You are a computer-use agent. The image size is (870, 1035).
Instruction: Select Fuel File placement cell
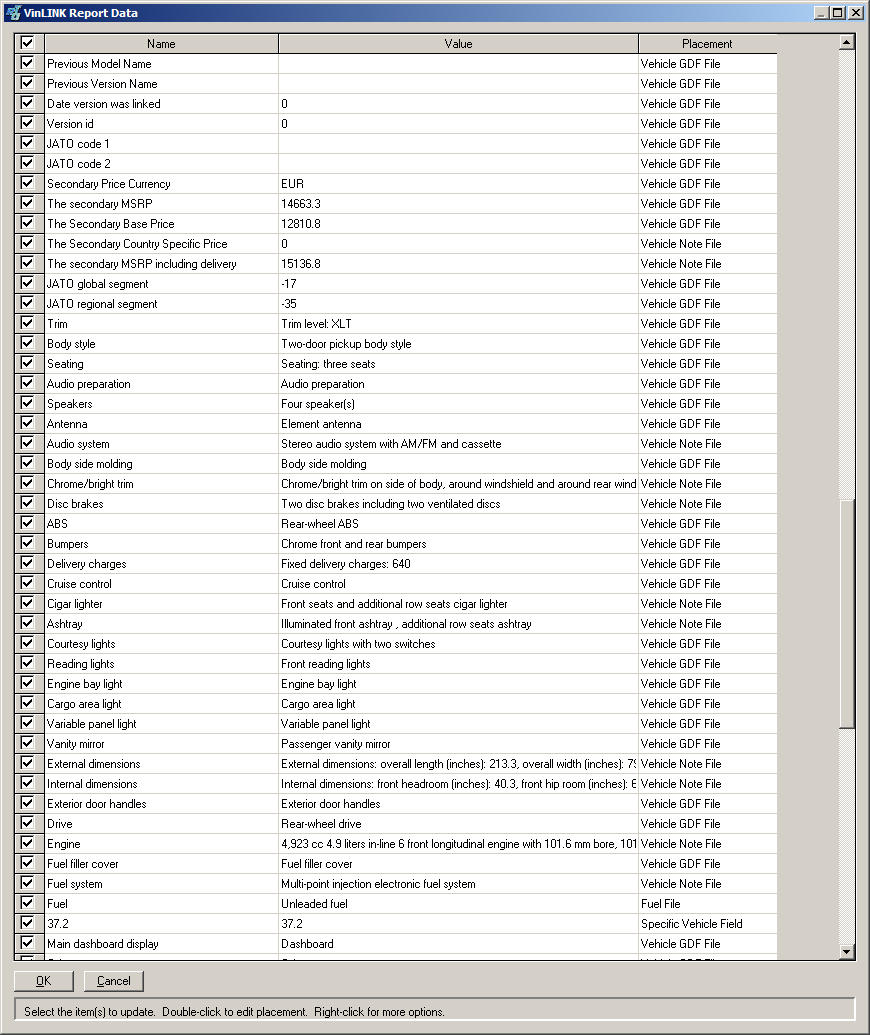[x=707, y=904]
